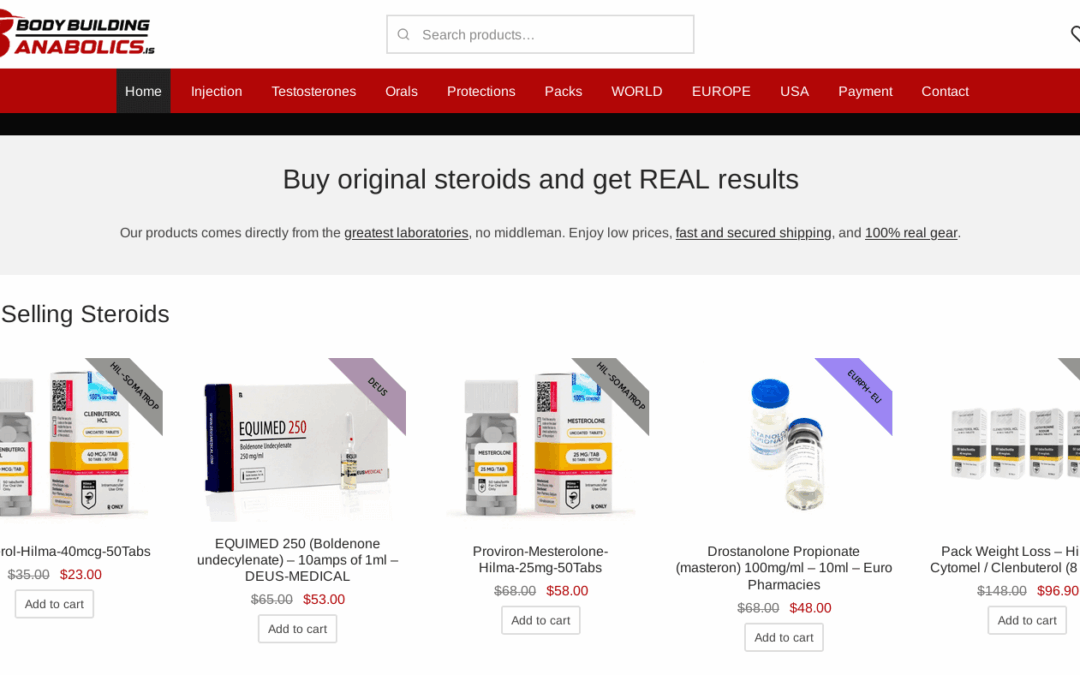Navigate to the Packs section
The image size is (1080, 675).
(563, 92)
